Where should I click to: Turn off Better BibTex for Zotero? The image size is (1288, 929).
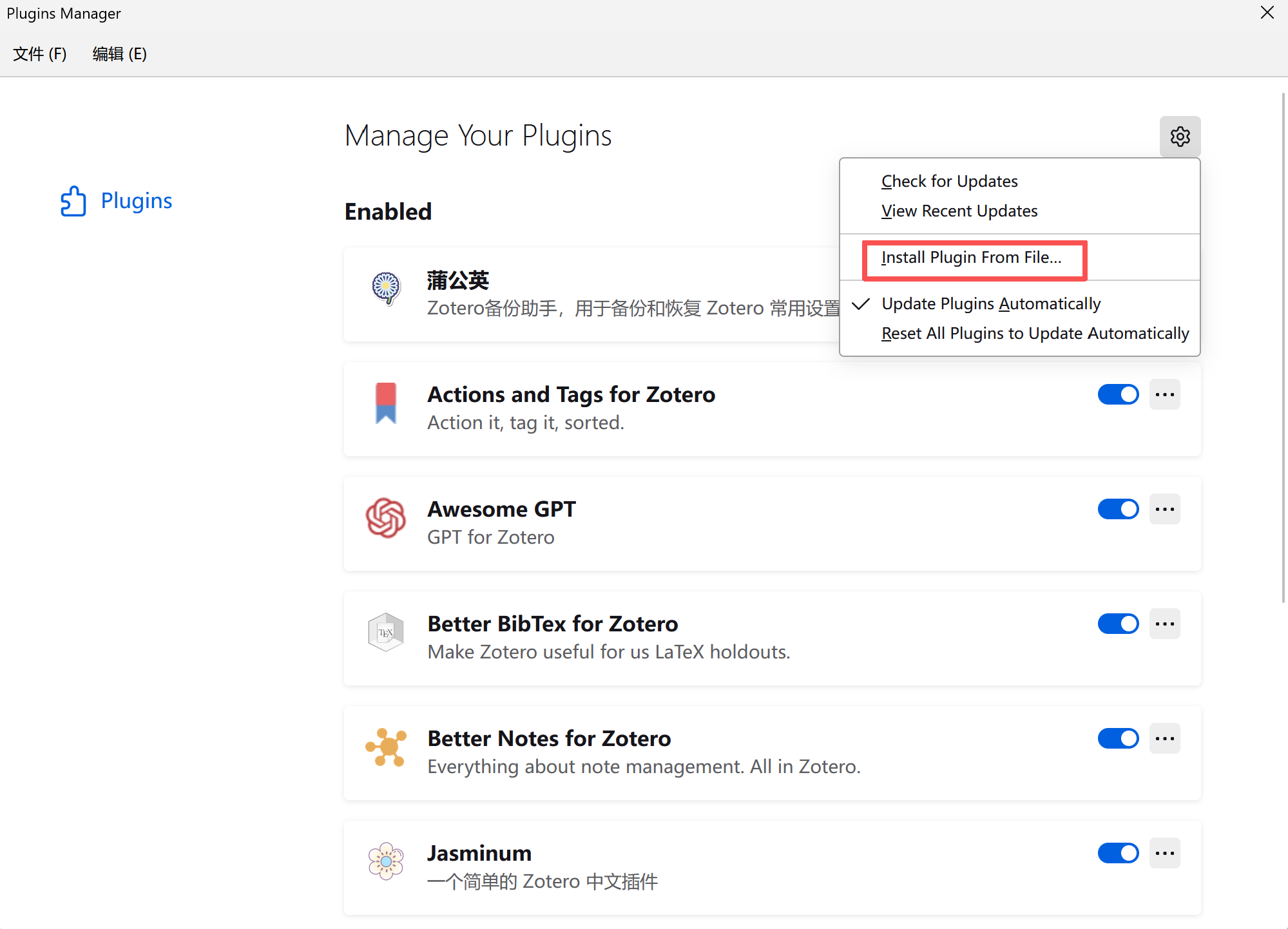(x=1118, y=623)
